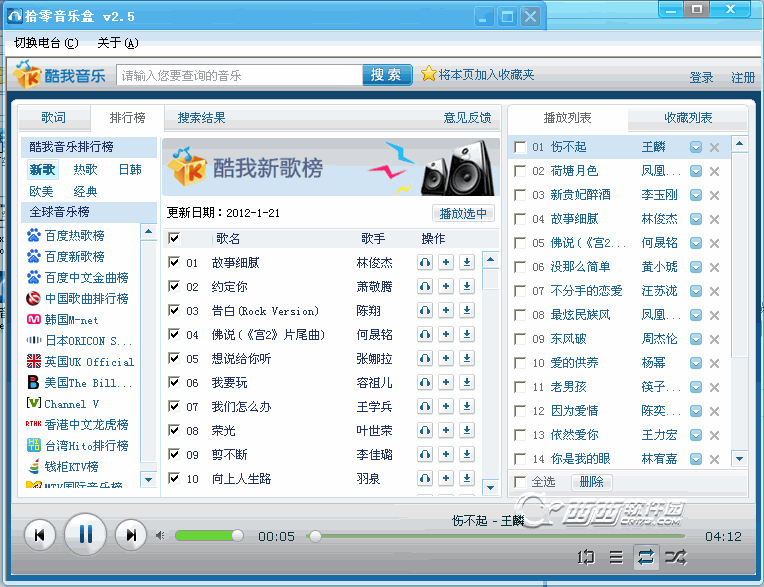Download 告白 (Rock Version) song
The width and height of the screenshot is (764, 587).
[467, 310]
